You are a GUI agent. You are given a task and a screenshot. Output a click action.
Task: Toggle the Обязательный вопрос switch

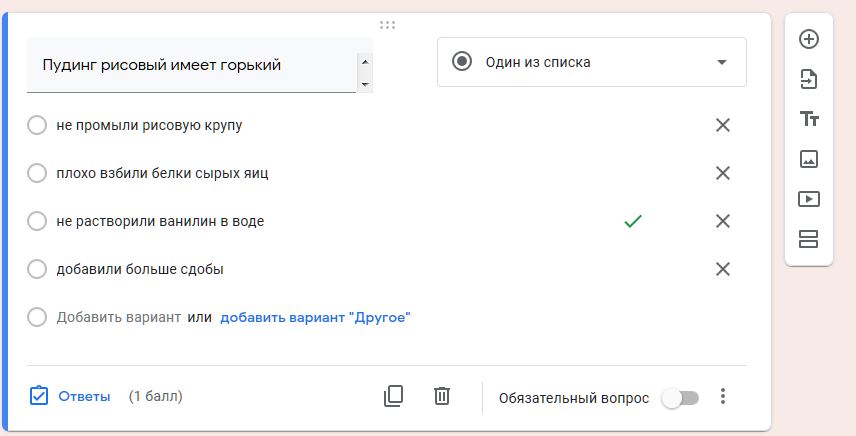point(680,398)
